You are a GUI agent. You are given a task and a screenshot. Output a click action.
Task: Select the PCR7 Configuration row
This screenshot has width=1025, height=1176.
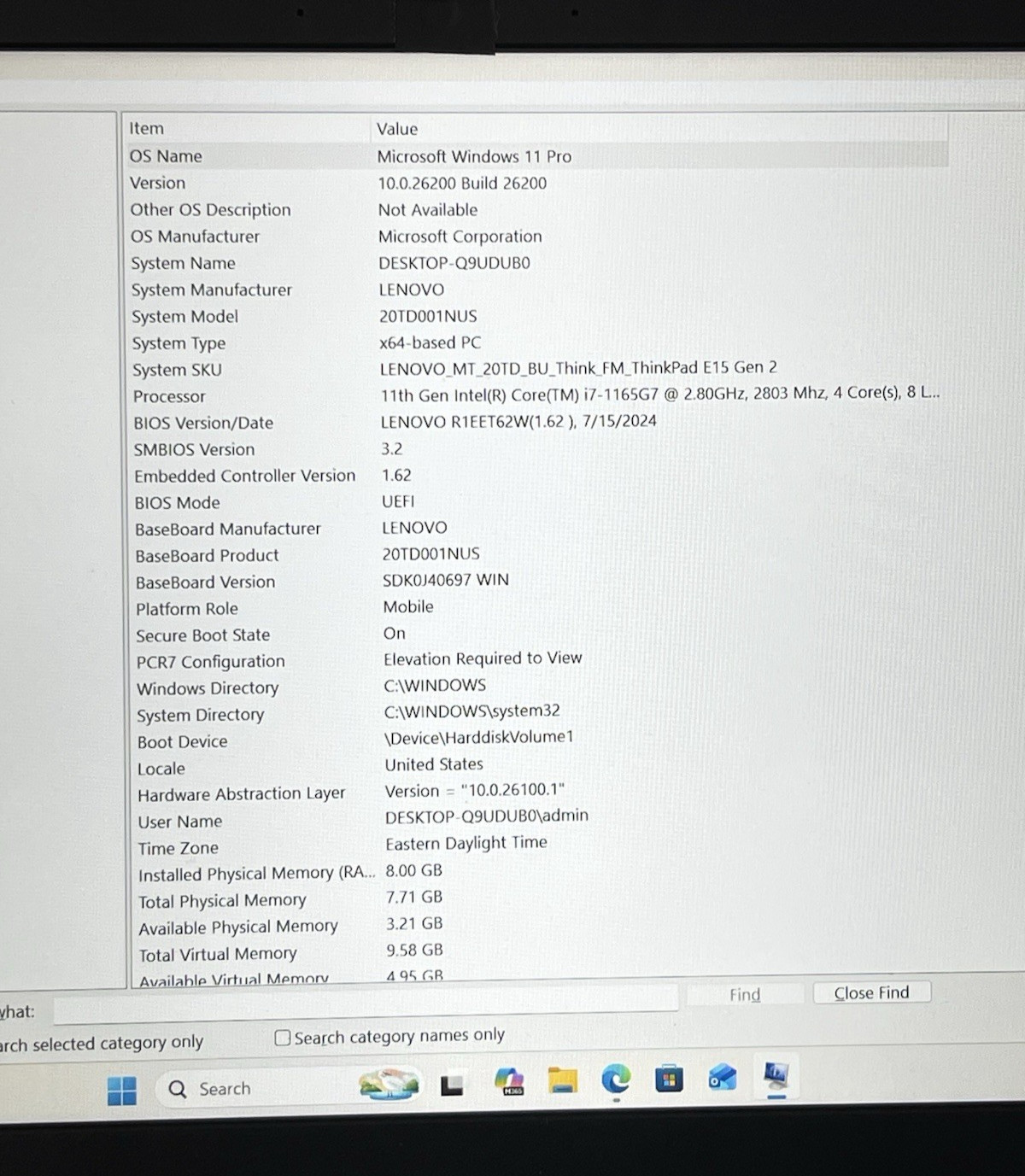(536, 660)
